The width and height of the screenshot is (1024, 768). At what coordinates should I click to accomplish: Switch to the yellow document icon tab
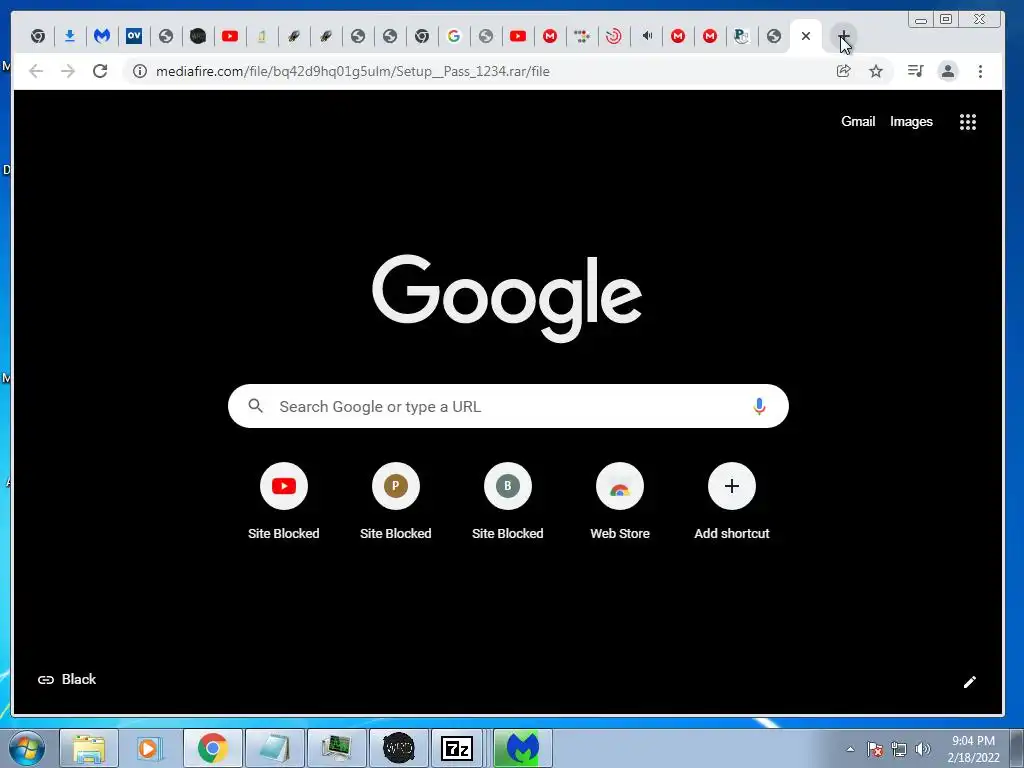click(x=262, y=36)
